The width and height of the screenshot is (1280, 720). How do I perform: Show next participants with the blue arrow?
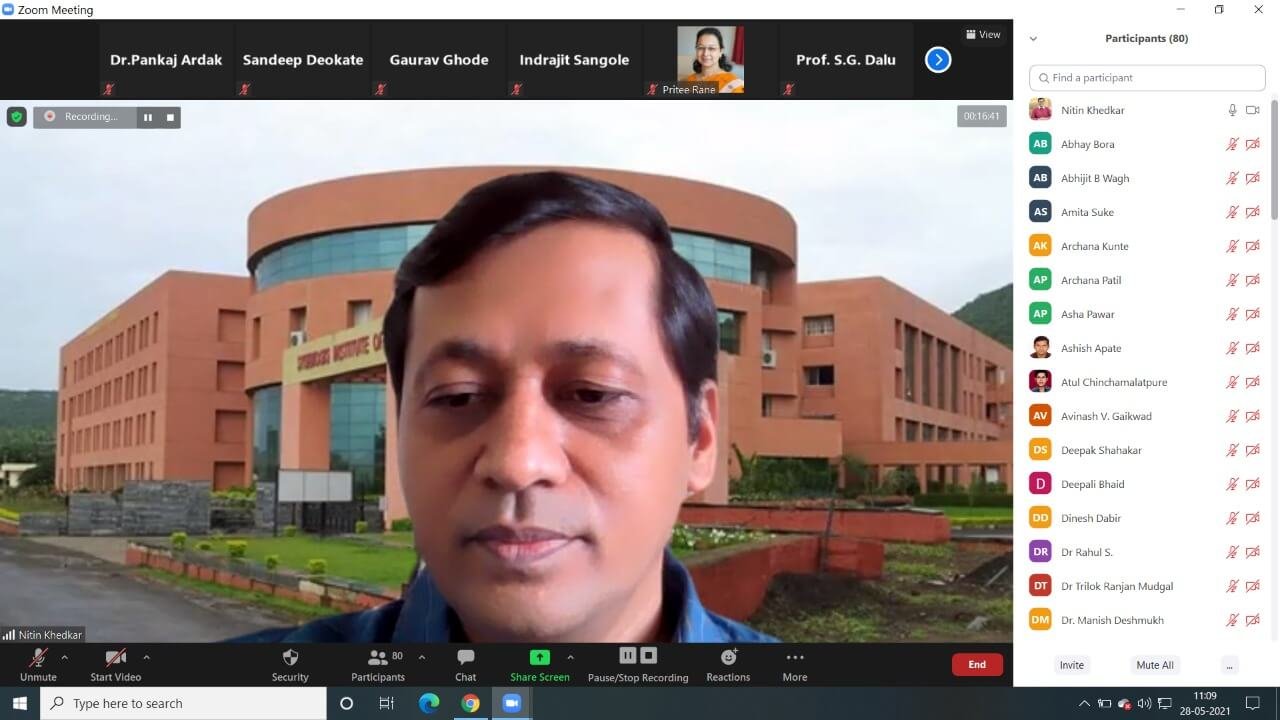[x=938, y=60]
